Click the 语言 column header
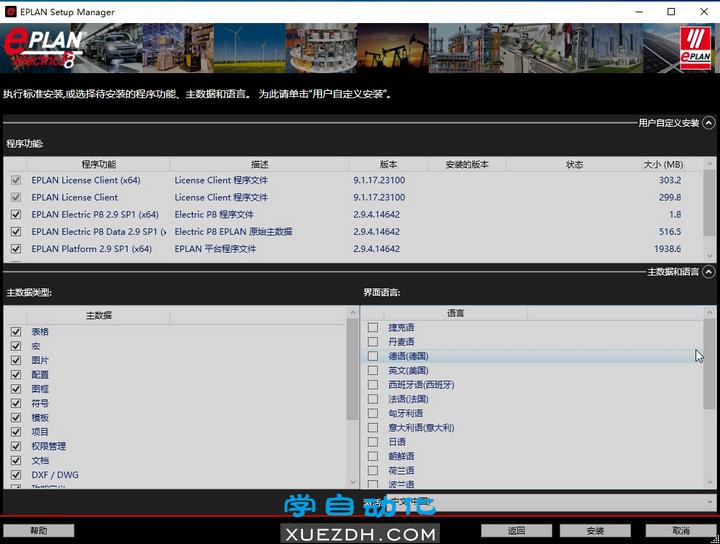This screenshot has width=720, height=544. coord(456,313)
